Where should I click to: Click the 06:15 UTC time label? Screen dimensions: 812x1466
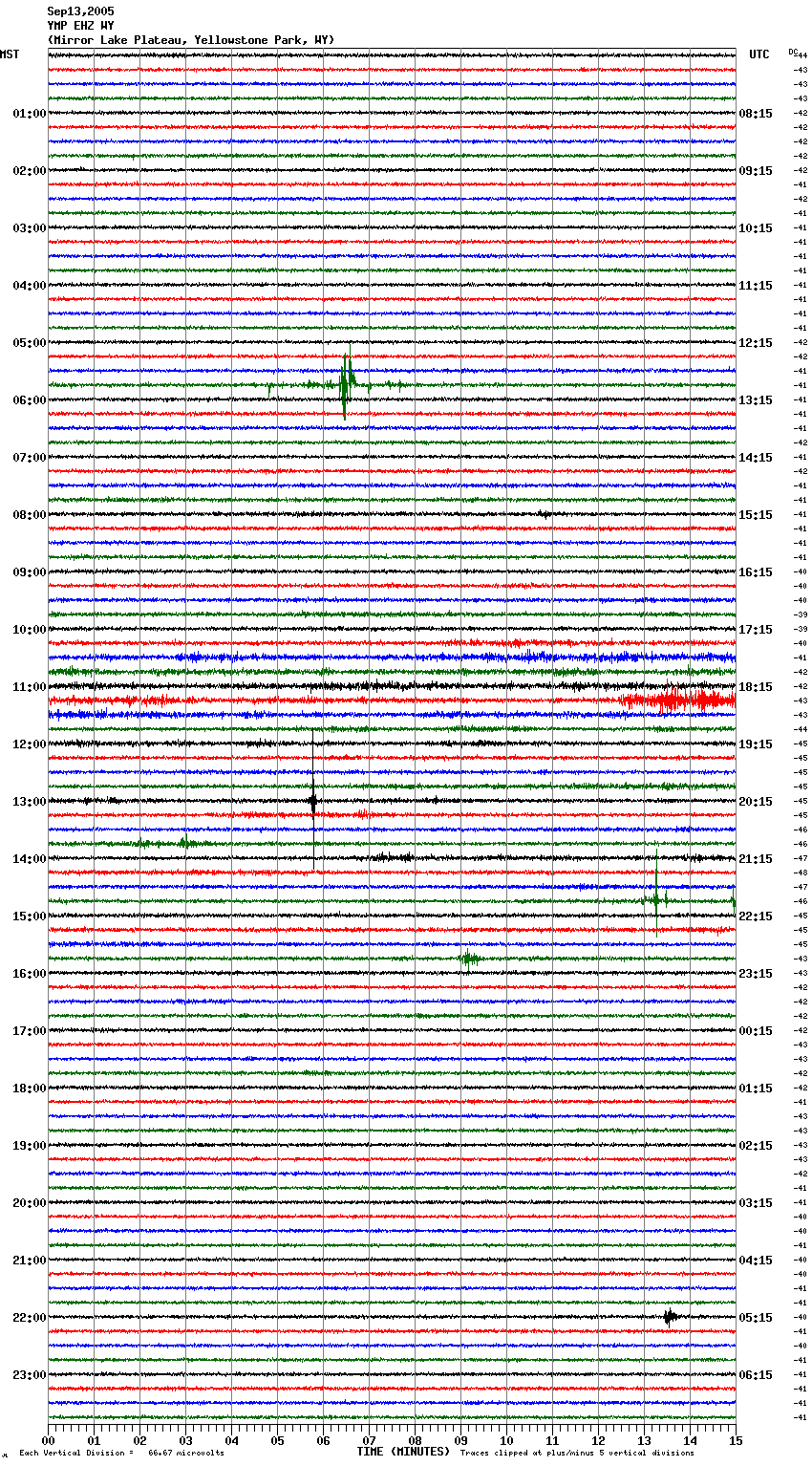tap(756, 1375)
